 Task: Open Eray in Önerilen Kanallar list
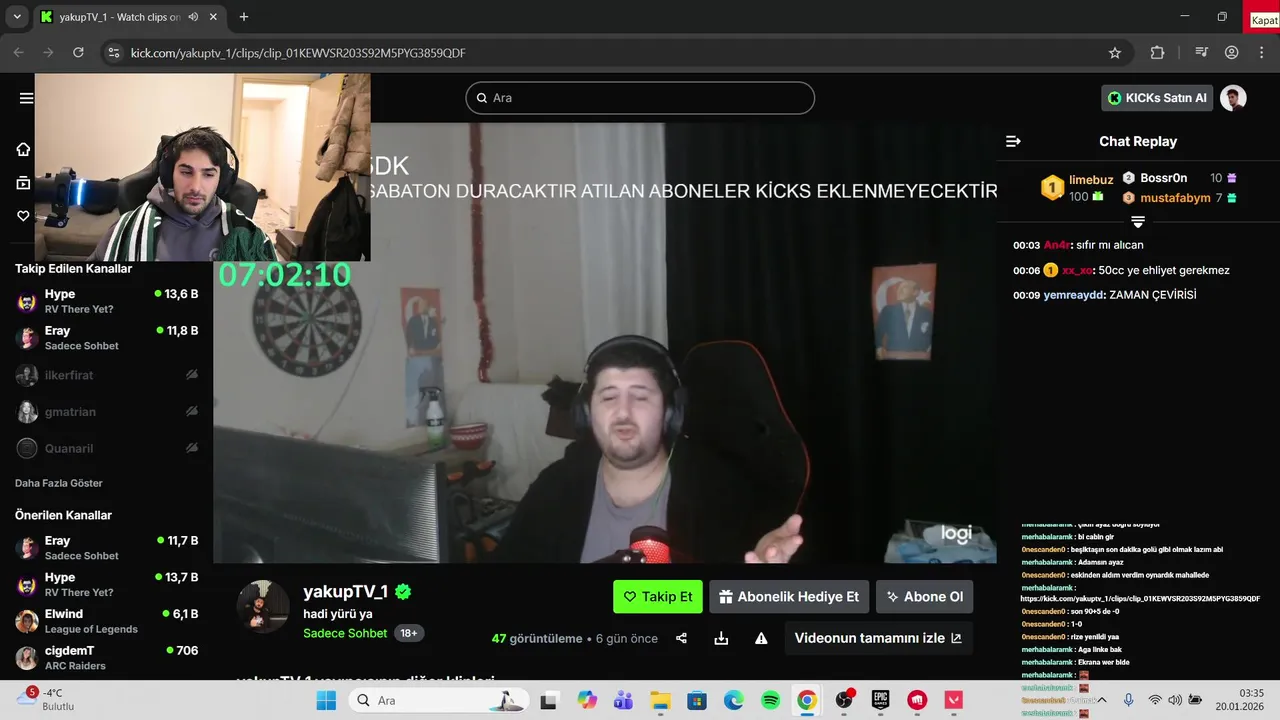pyautogui.click(x=106, y=548)
